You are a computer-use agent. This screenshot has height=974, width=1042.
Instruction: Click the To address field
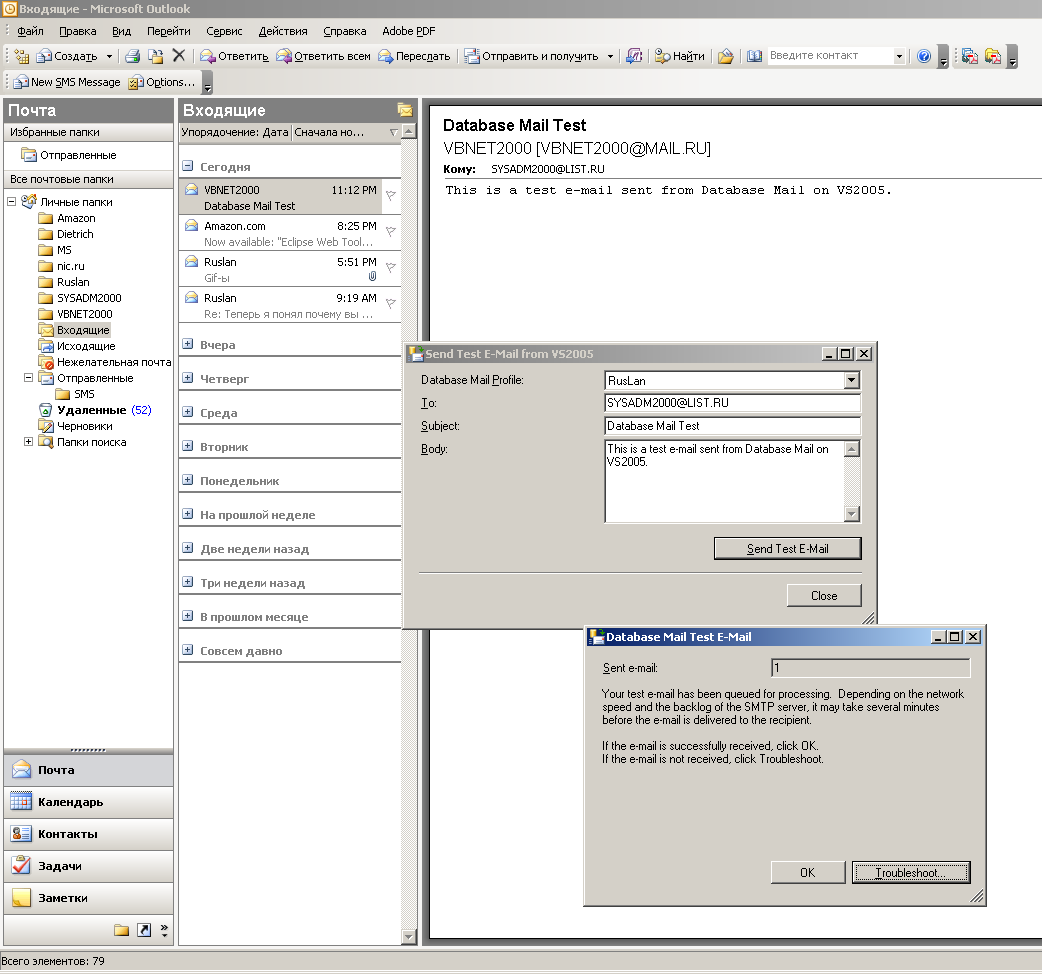(x=732, y=403)
